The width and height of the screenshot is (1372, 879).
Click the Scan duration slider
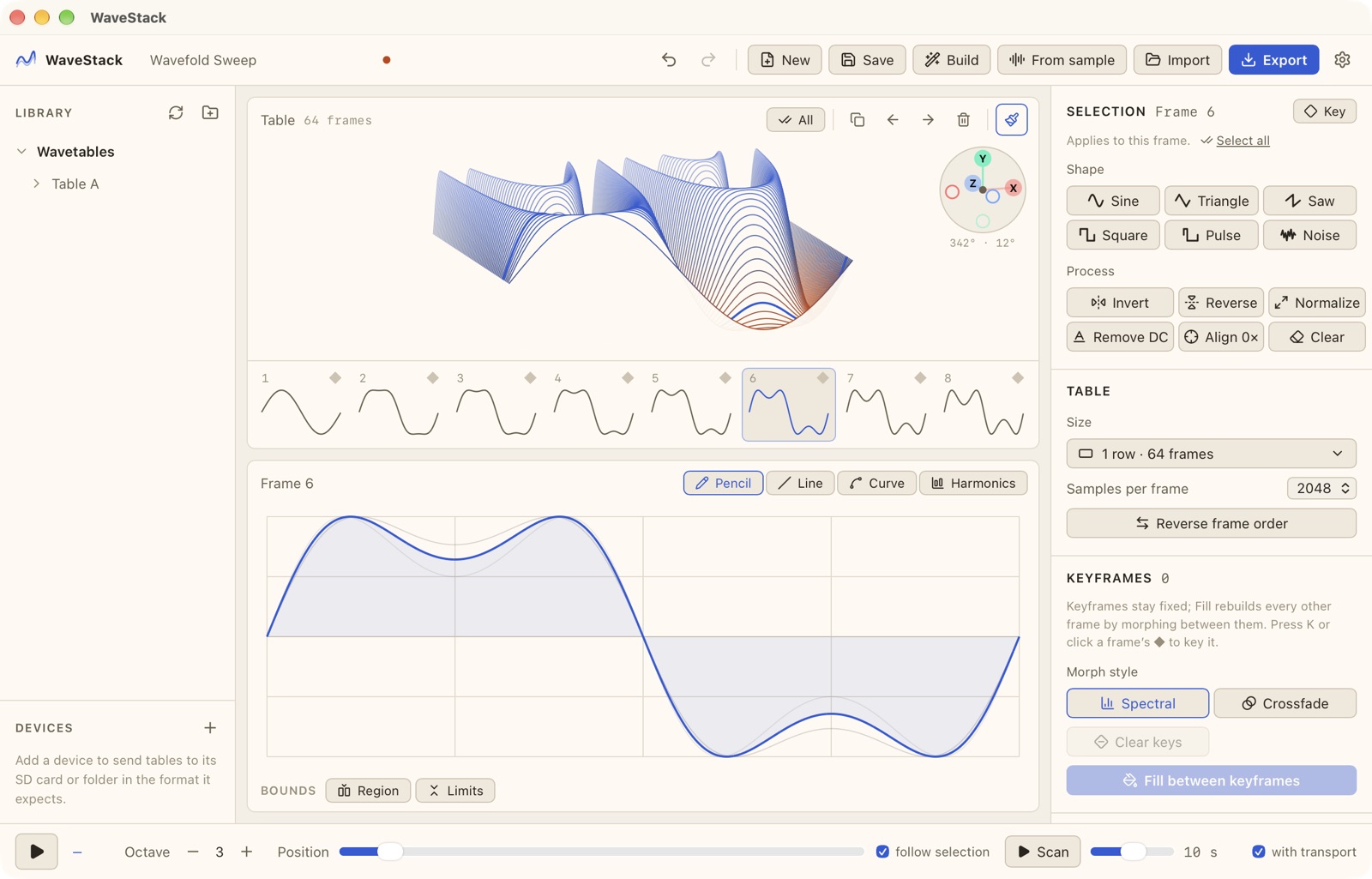[1132, 852]
